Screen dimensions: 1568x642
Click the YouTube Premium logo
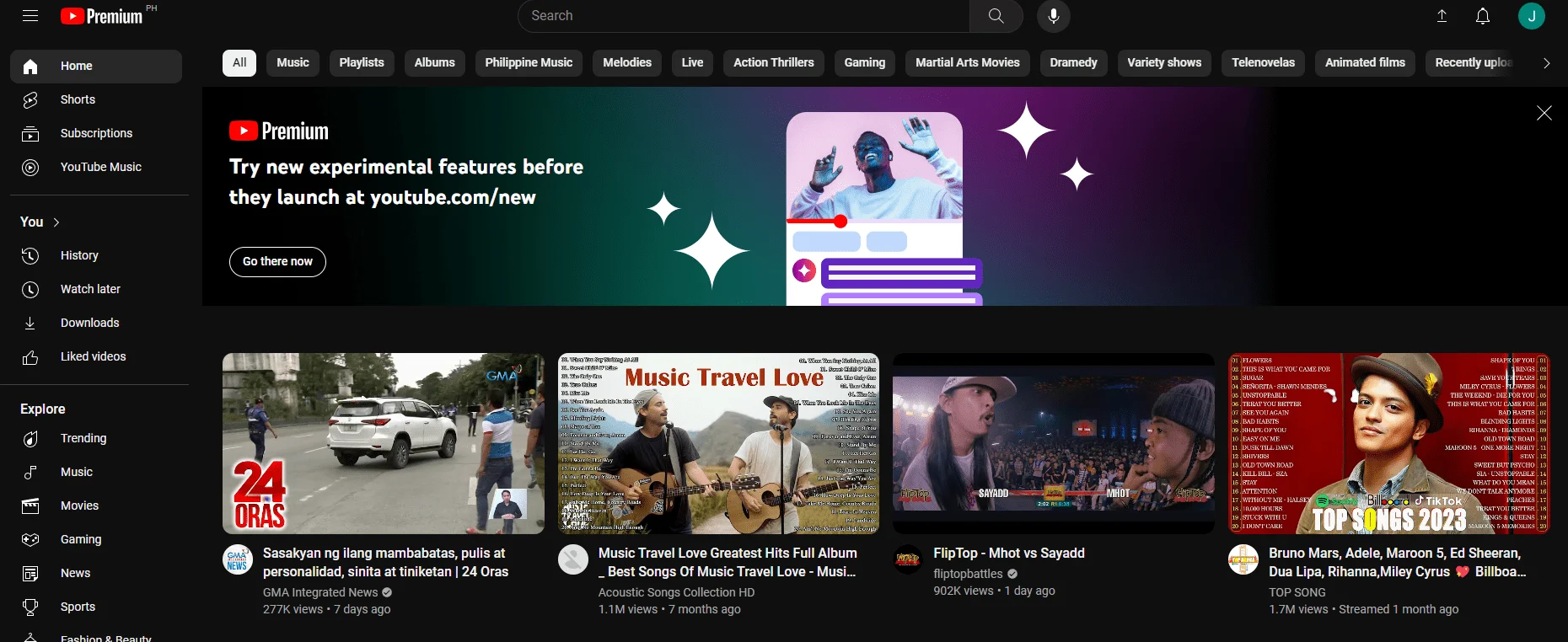click(x=102, y=16)
